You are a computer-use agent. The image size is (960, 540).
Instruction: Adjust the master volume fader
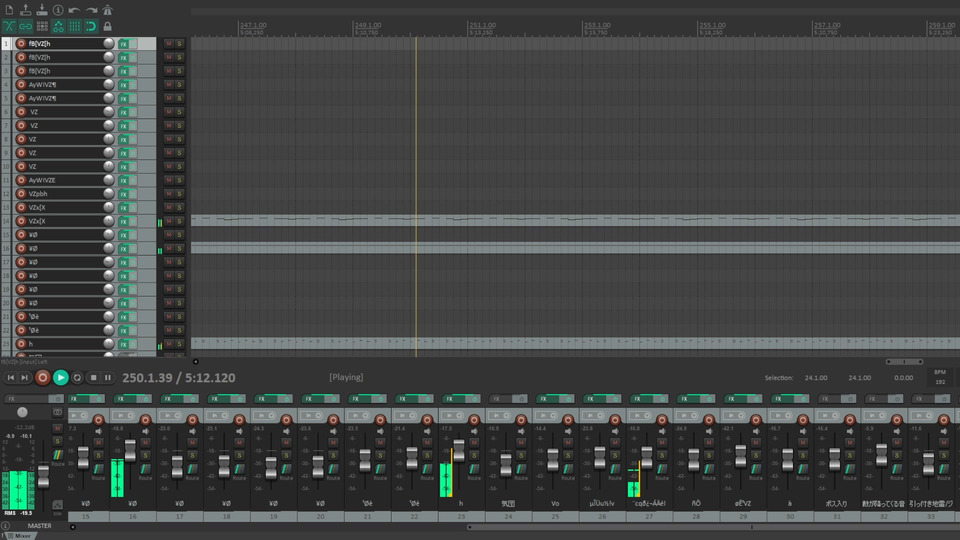(x=43, y=476)
